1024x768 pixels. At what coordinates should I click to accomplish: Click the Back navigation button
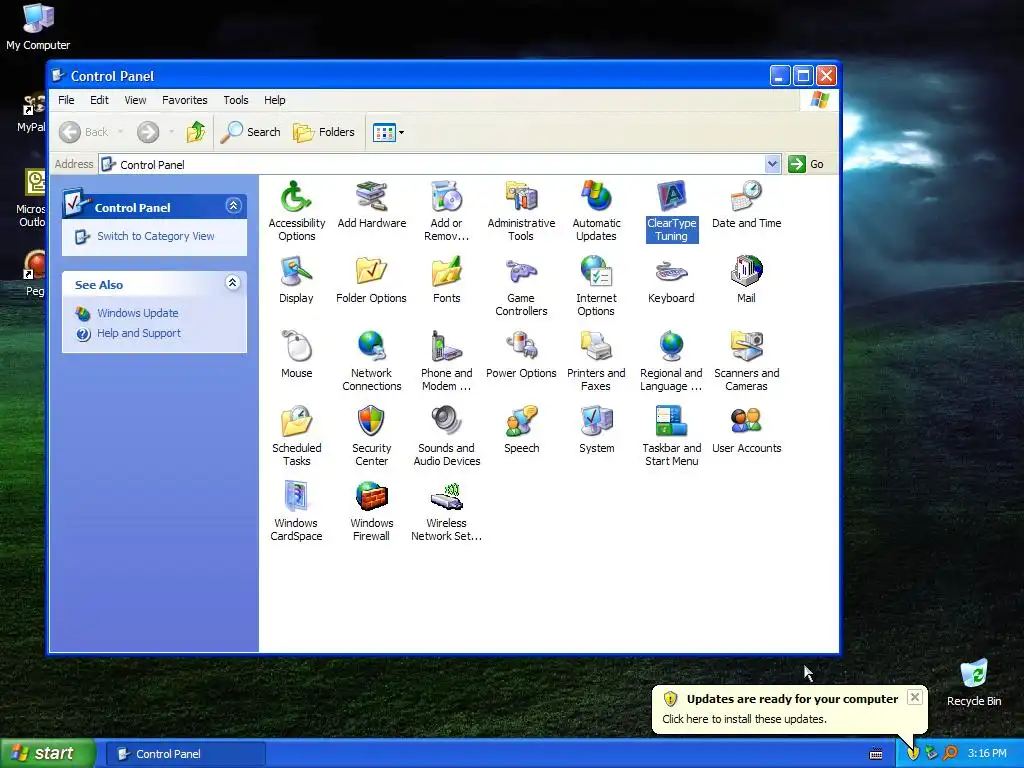[84, 133]
